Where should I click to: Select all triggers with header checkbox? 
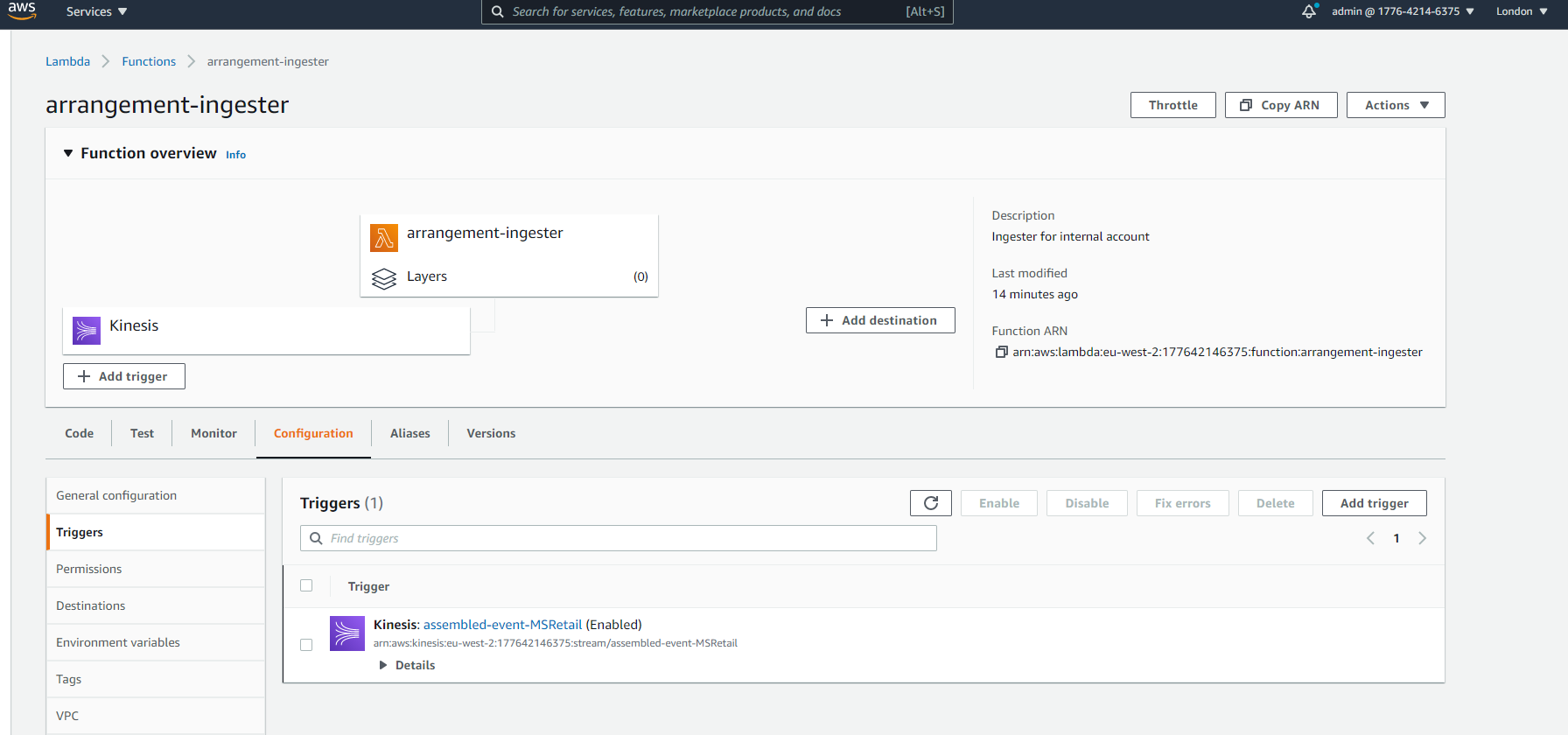[x=306, y=585]
